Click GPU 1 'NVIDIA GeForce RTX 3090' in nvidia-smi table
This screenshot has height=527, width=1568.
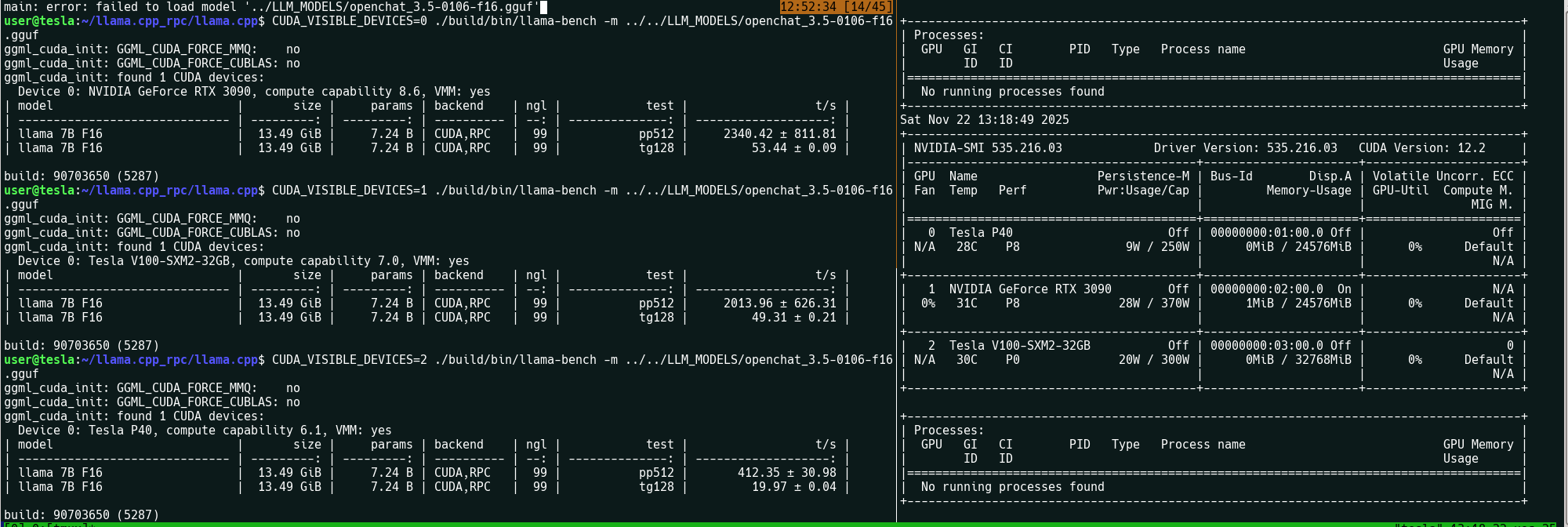click(x=1030, y=289)
